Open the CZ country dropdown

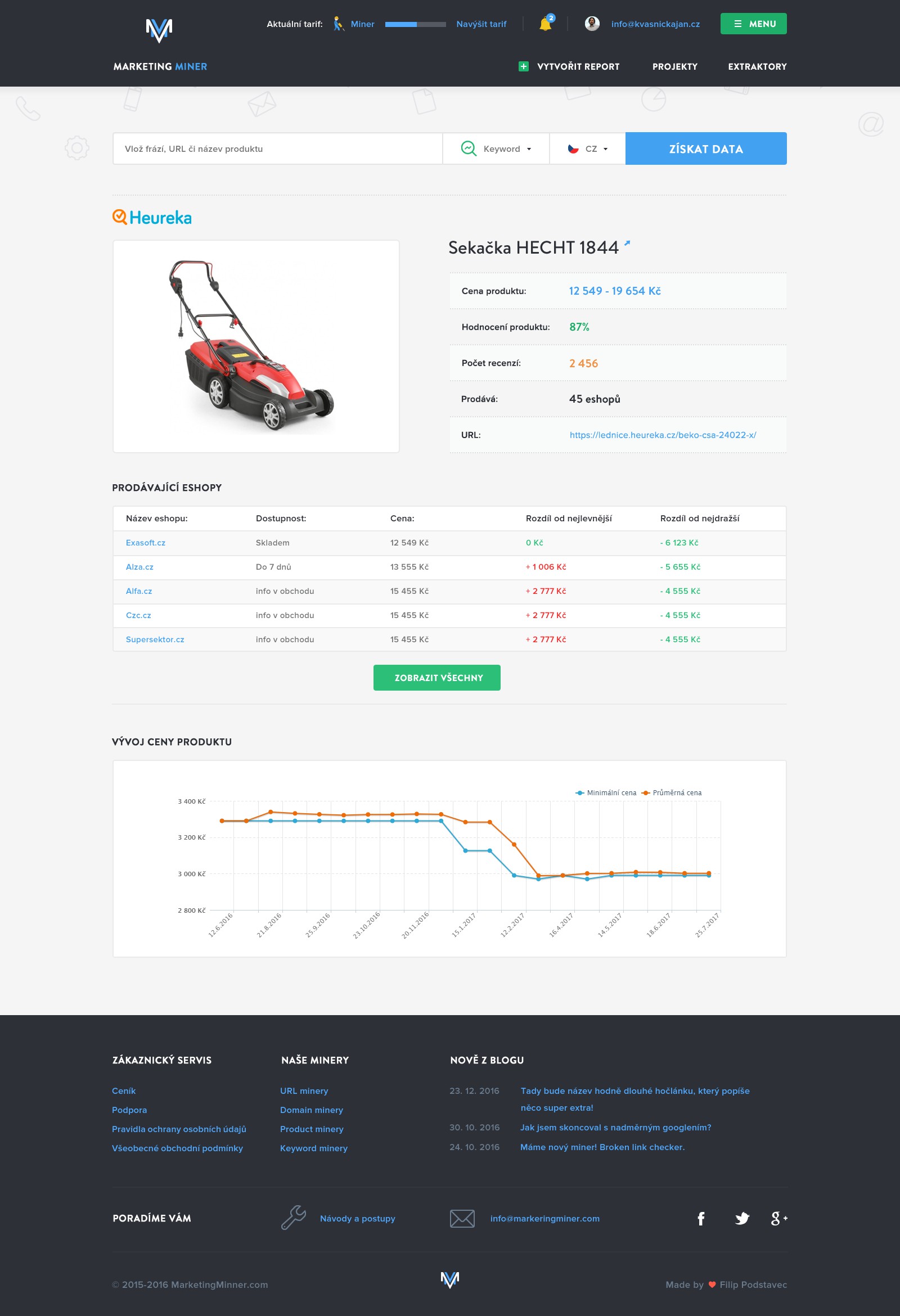point(587,148)
